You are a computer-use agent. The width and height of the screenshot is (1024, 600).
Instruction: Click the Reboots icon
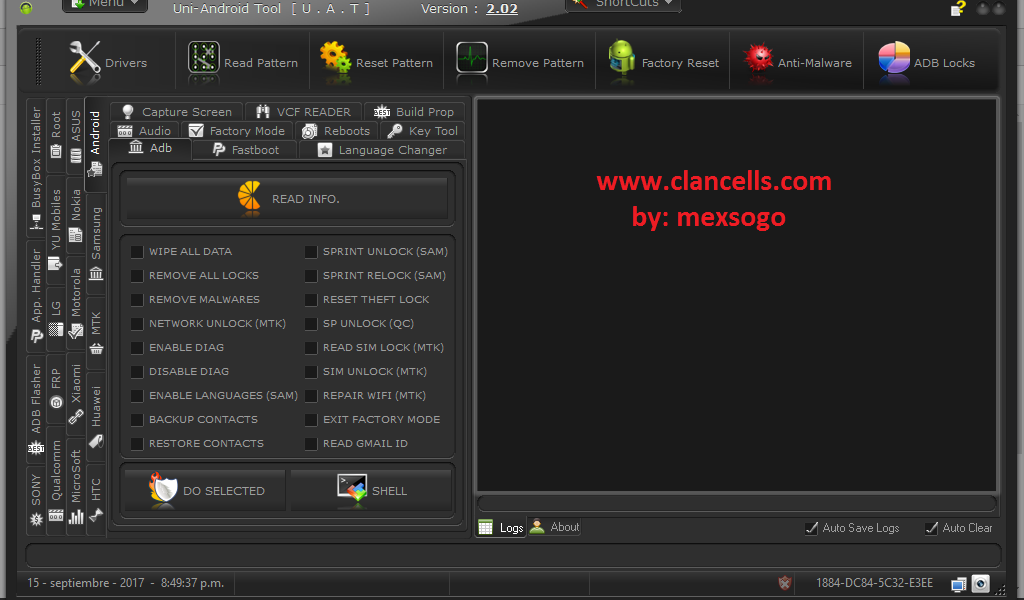tap(310, 131)
